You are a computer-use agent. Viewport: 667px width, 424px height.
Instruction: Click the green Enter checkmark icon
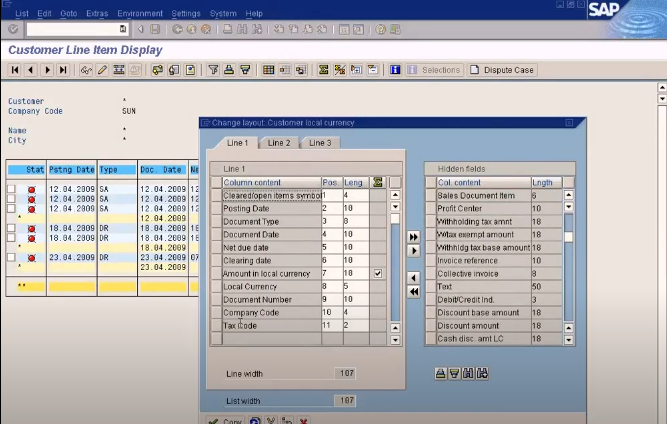(x=14, y=29)
